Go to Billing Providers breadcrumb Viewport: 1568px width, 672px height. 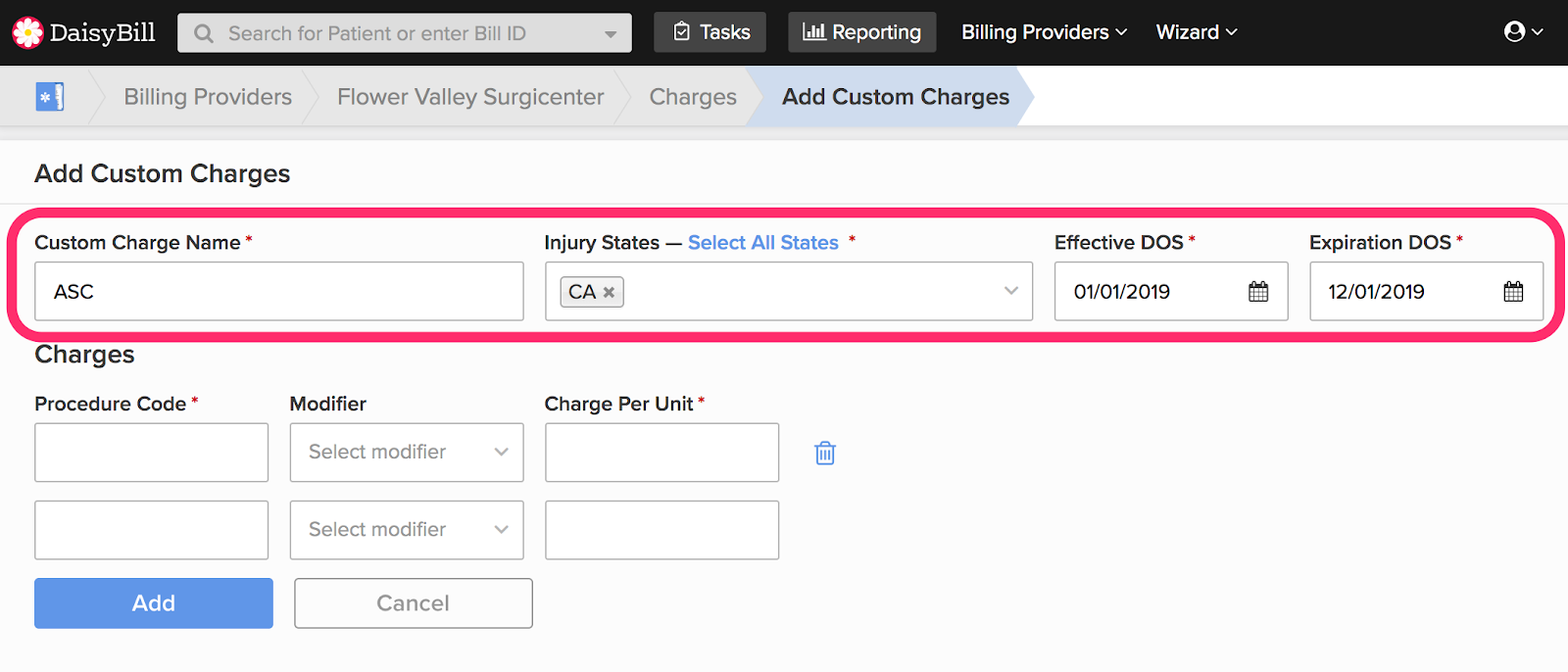point(208,97)
